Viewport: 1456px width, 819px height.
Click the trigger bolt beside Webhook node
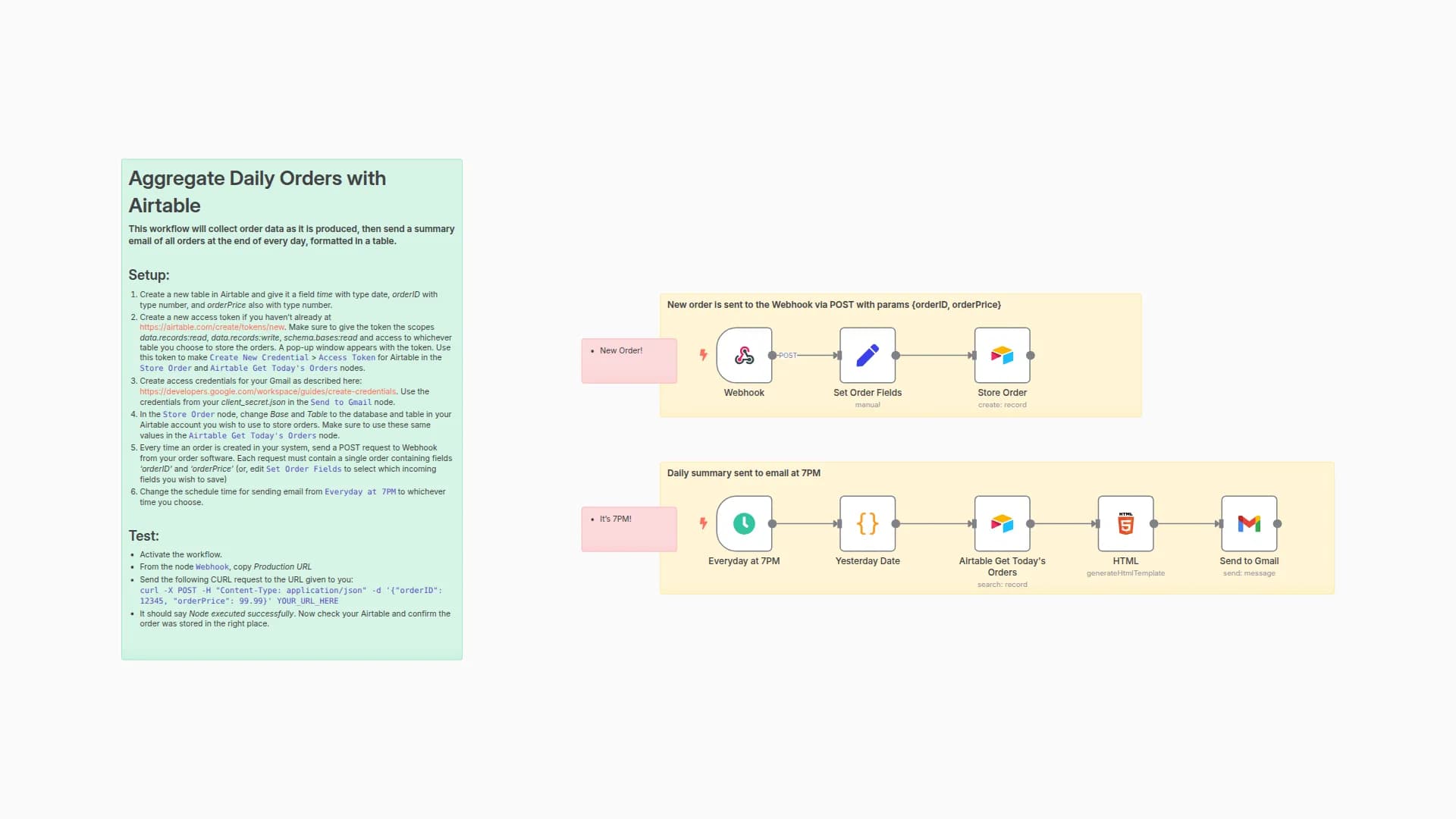pos(704,354)
